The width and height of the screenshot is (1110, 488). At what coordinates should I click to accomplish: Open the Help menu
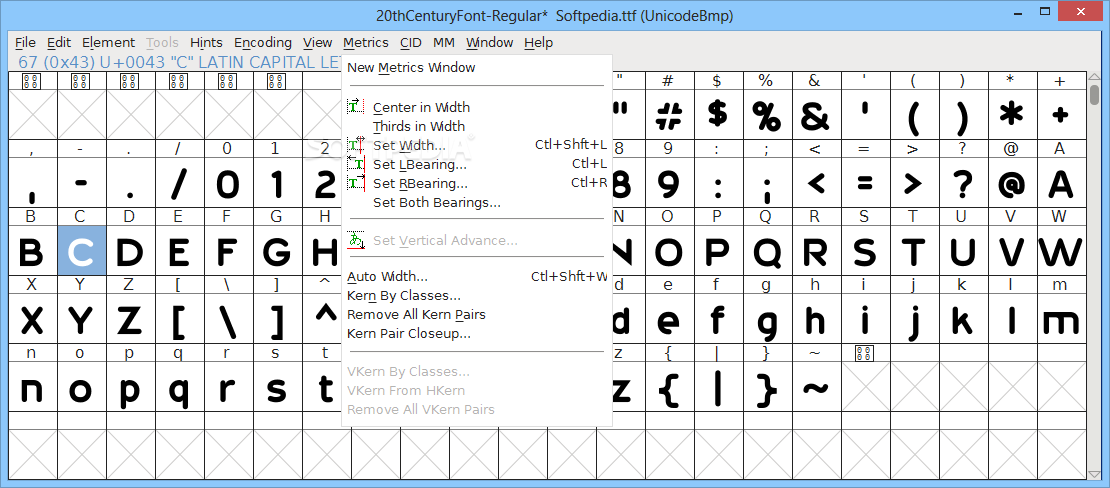tap(539, 42)
